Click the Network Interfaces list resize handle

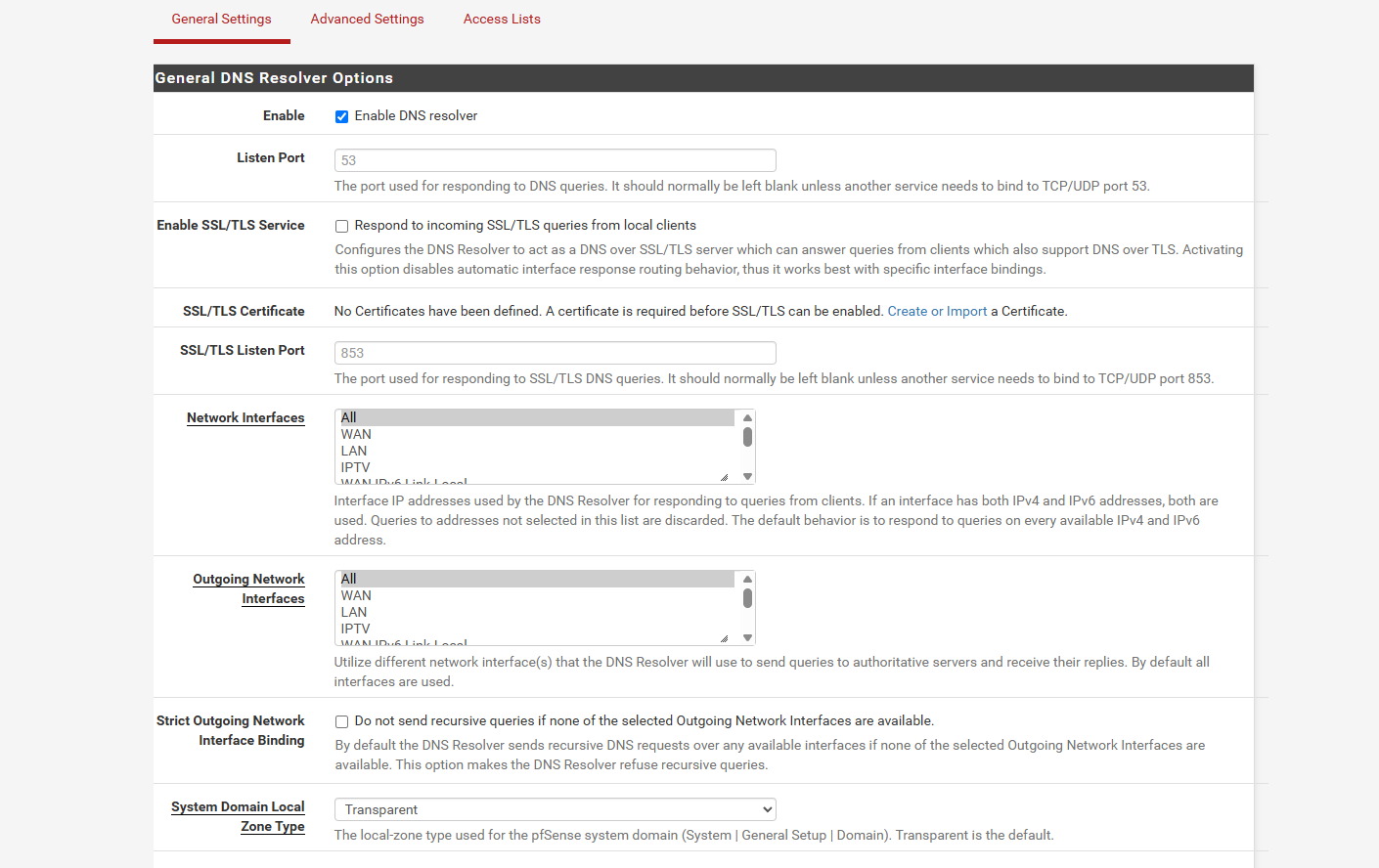click(724, 477)
